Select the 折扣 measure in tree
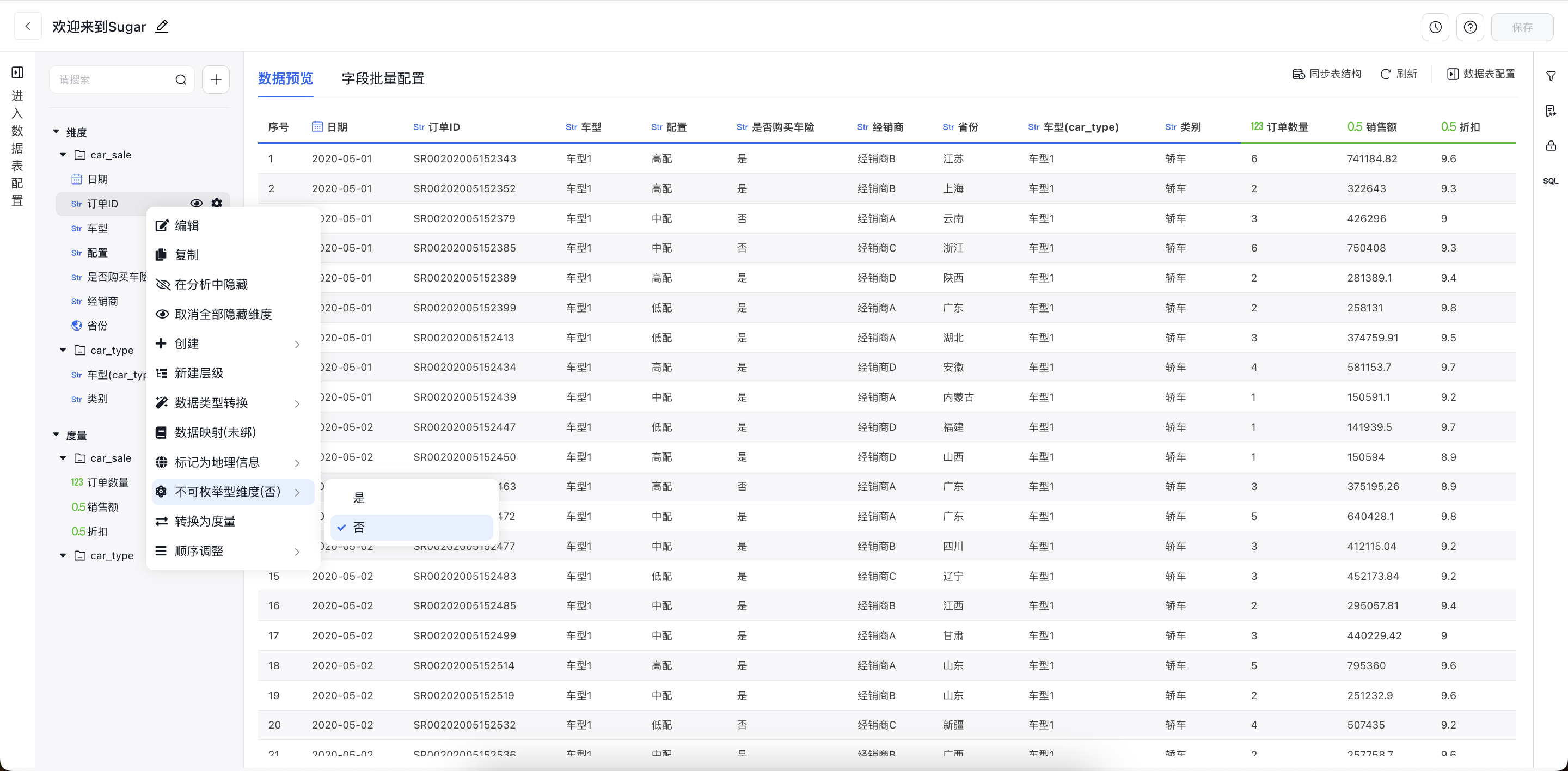The image size is (1568, 771). (x=97, y=531)
